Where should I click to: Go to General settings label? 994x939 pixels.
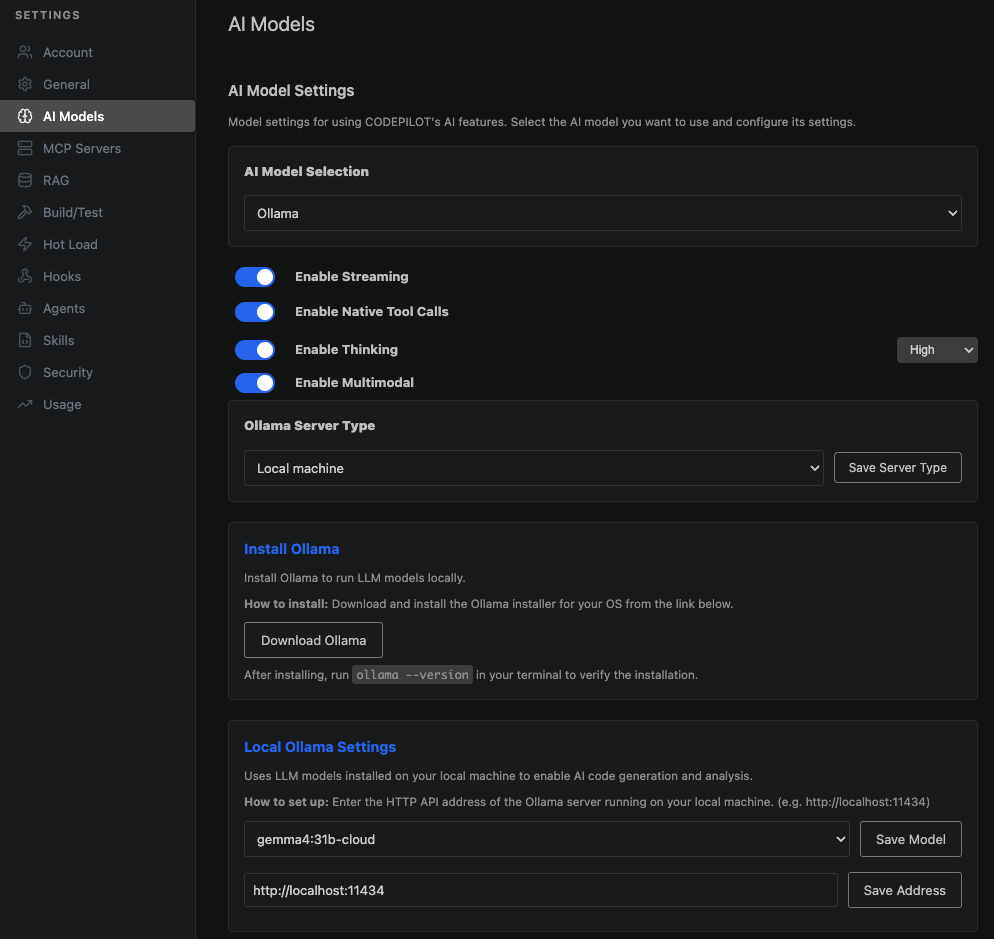pos(67,84)
